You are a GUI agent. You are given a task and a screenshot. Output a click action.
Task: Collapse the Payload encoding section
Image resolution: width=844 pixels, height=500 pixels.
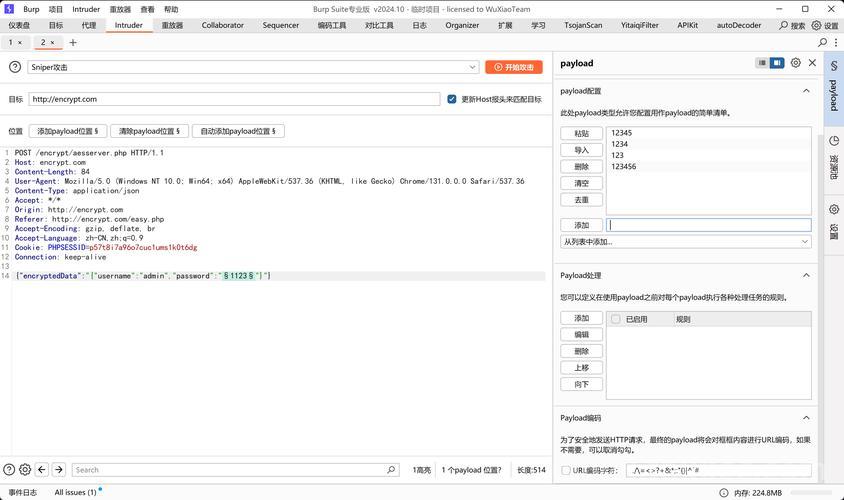[806, 418]
